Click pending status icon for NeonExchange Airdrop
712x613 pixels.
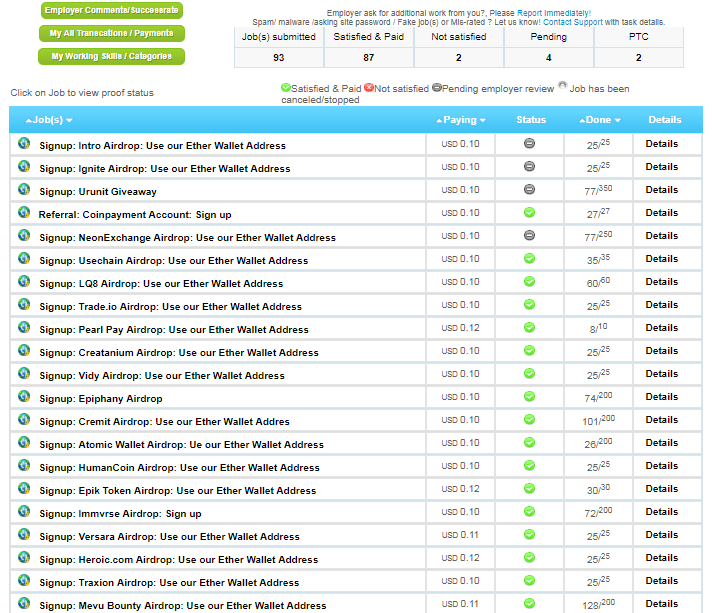(529, 235)
